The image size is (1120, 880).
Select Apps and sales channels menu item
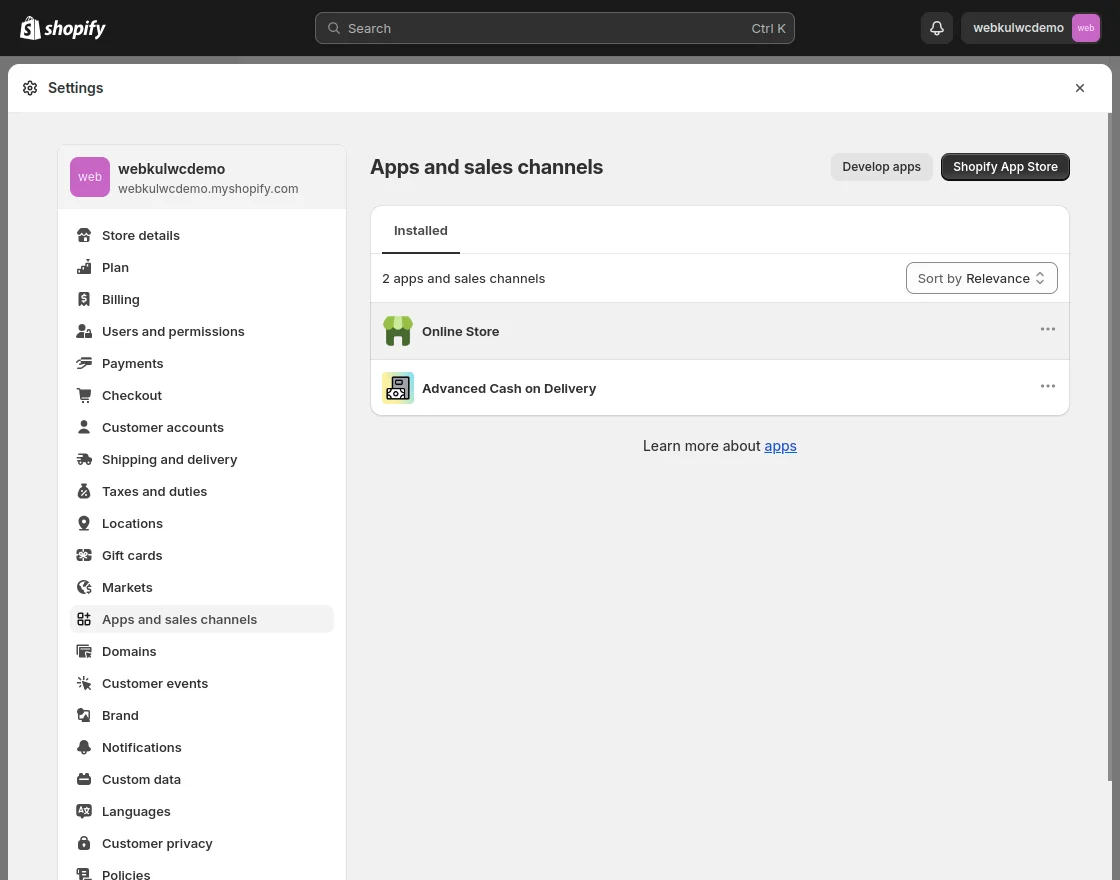(201, 619)
